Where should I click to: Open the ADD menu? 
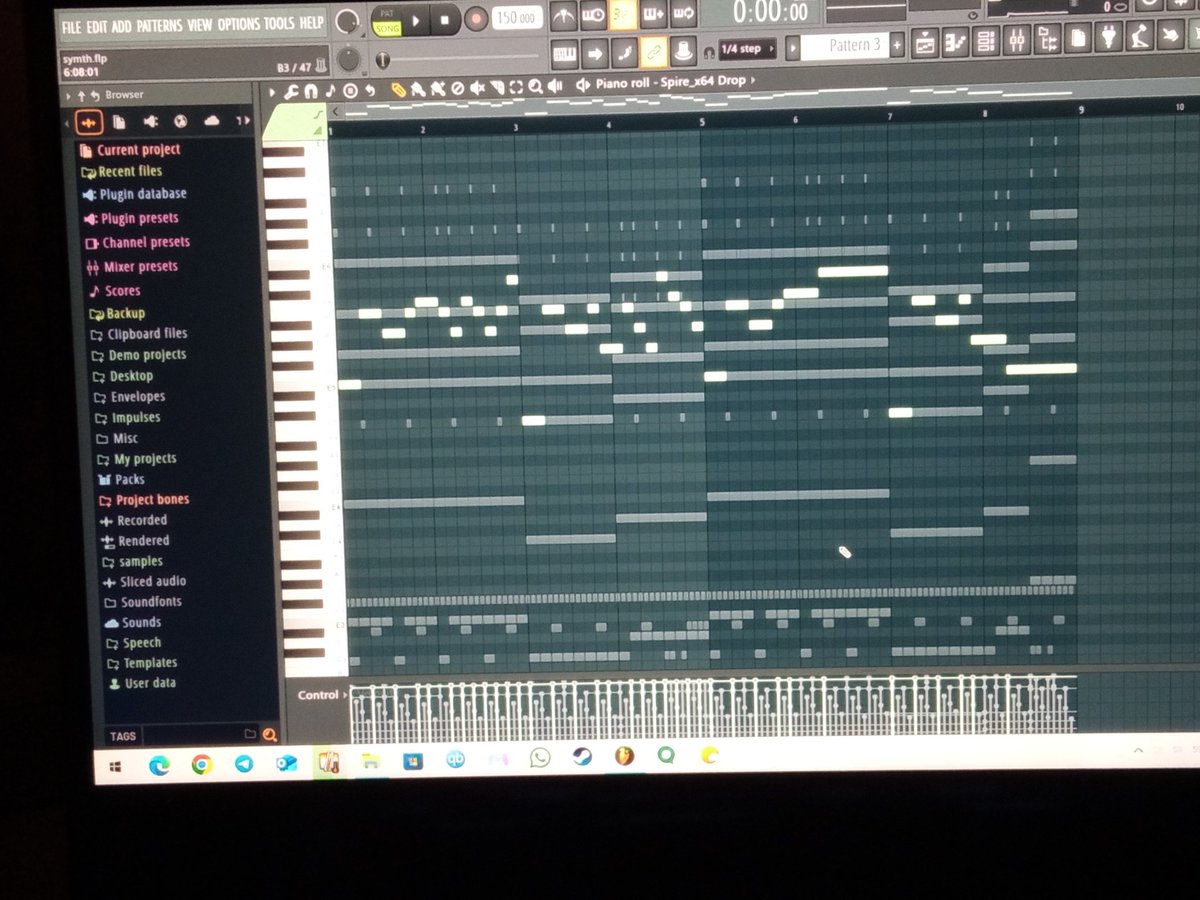pos(122,25)
